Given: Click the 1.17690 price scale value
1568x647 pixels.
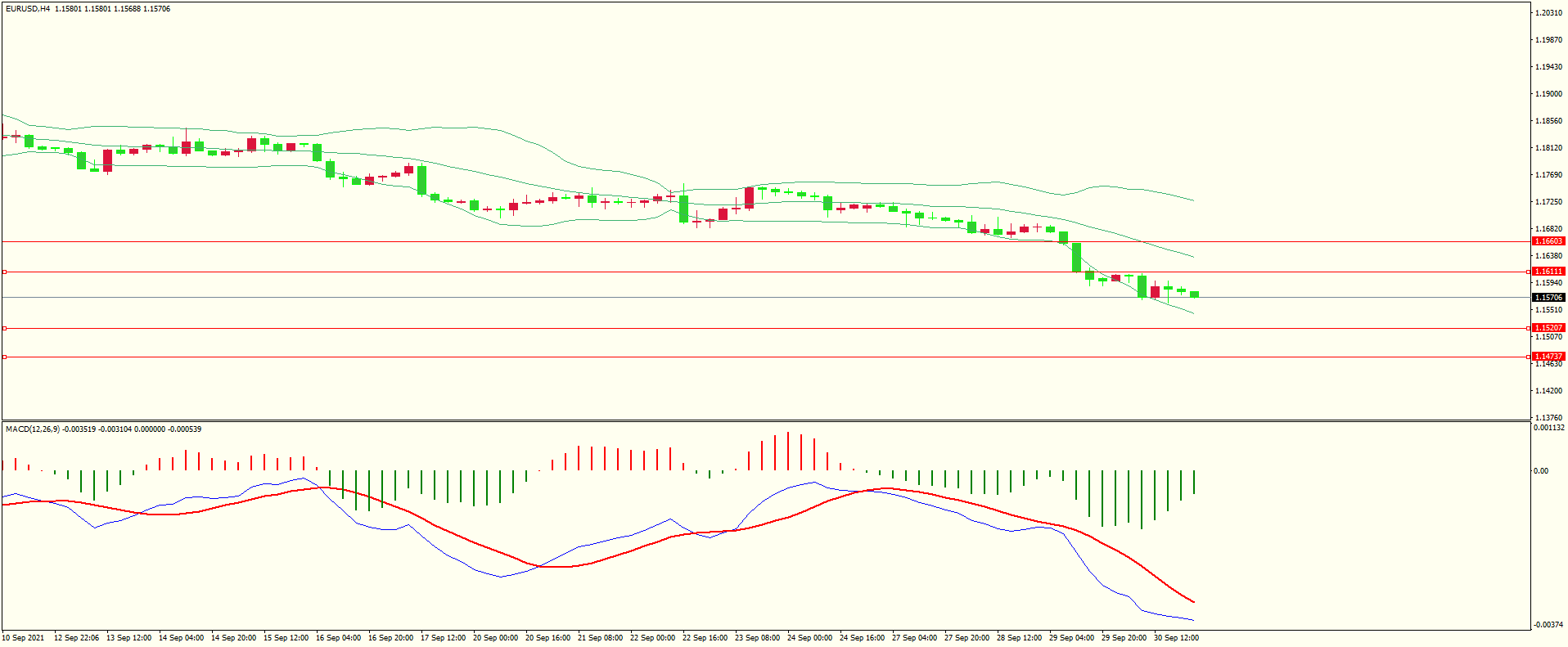Looking at the screenshot, I should pos(1549,175).
